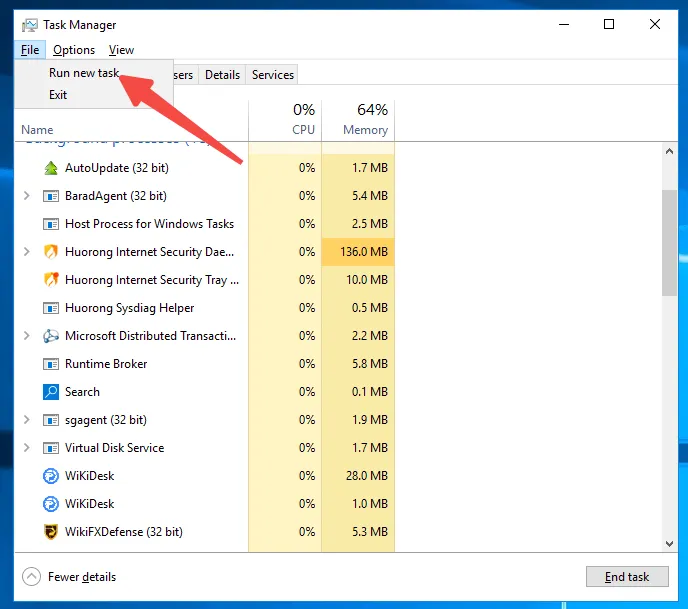Click the Fewer details circle arrow icon
688x609 pixels.
coord(32,577)
